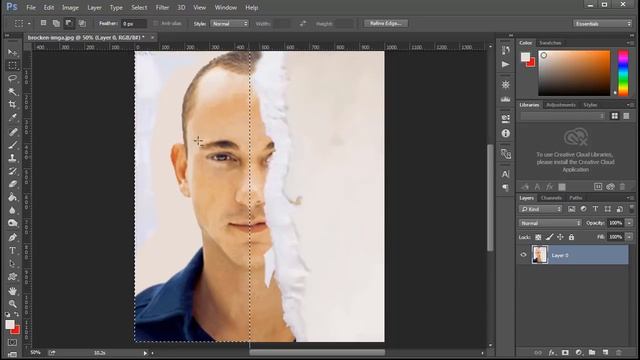Open the Opacity slider dropdown arrow
Screen dimensions: 640x360
click(x=629, y=223)
